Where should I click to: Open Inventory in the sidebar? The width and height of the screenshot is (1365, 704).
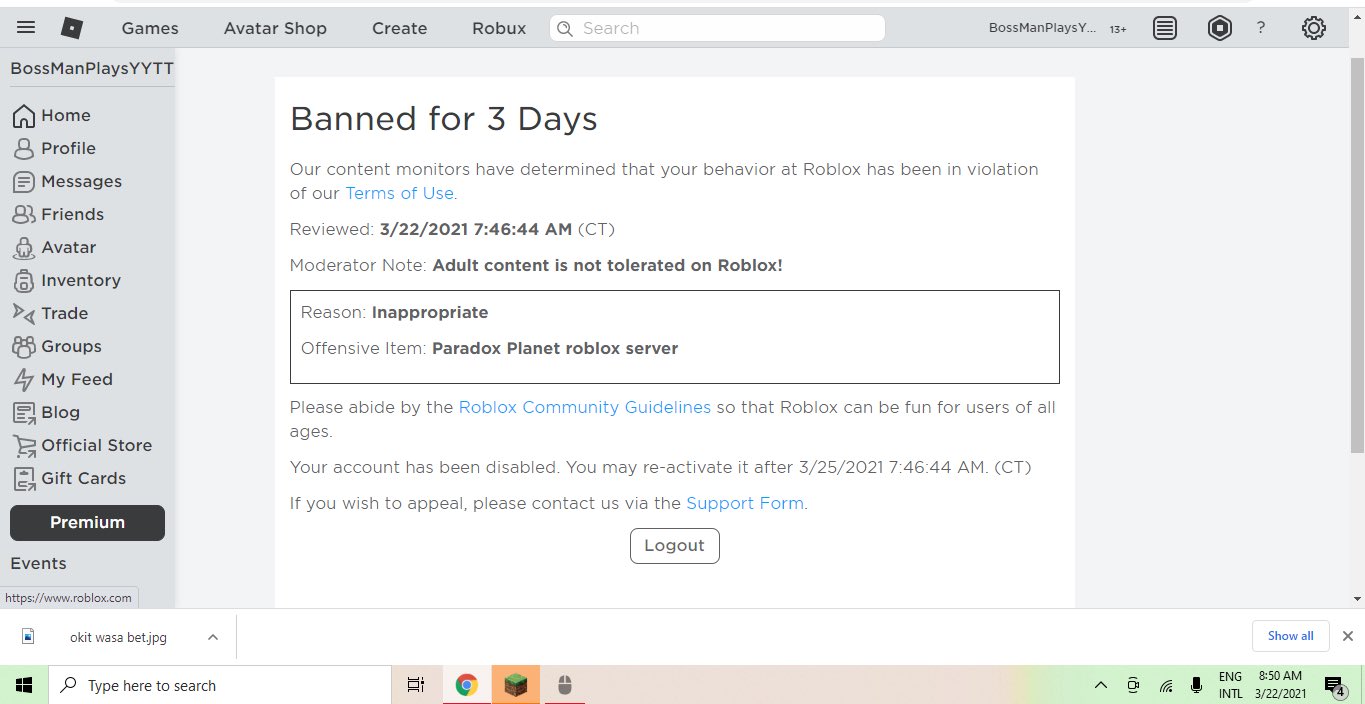click(81, 281)
